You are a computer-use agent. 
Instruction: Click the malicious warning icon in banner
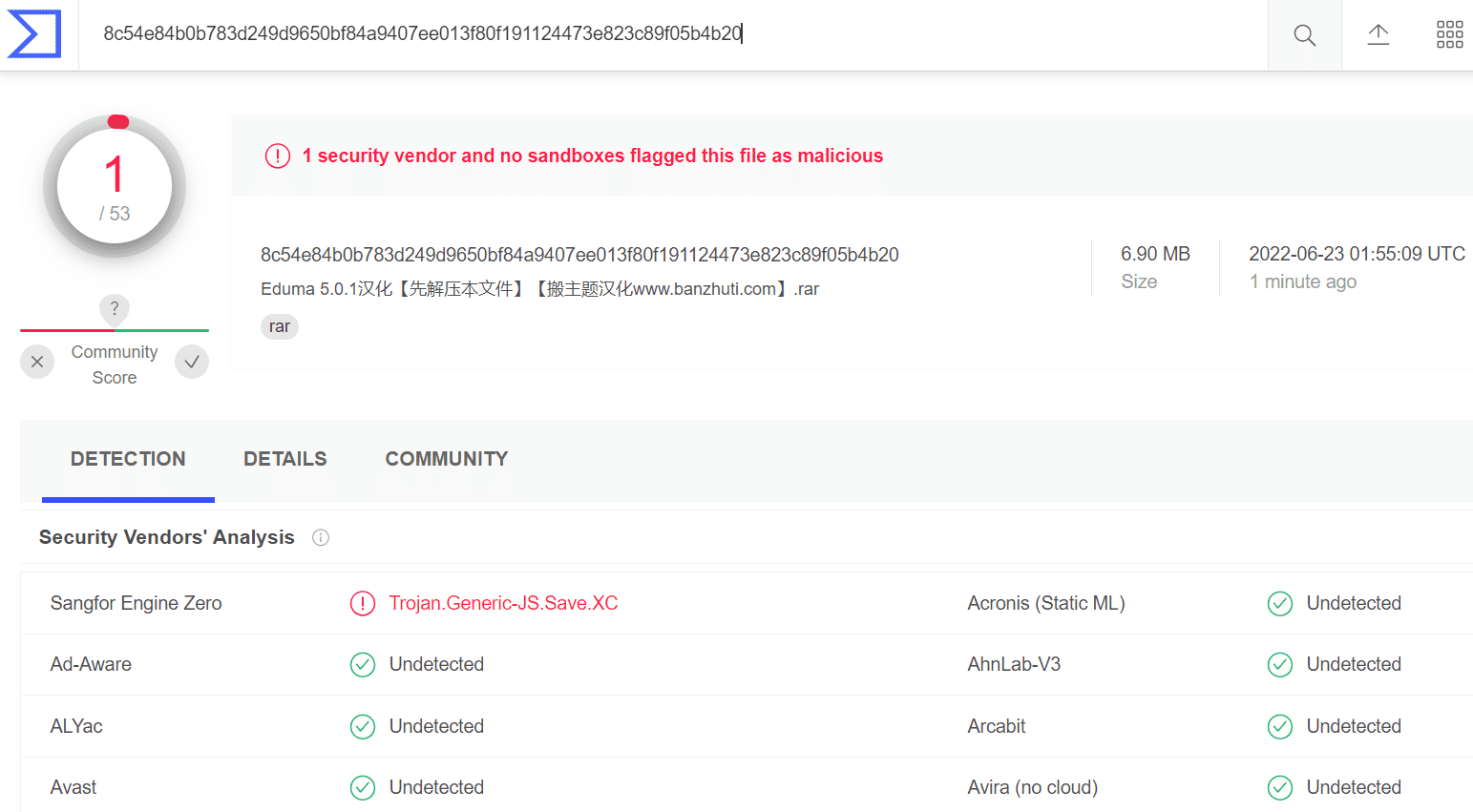coord(278,156)
